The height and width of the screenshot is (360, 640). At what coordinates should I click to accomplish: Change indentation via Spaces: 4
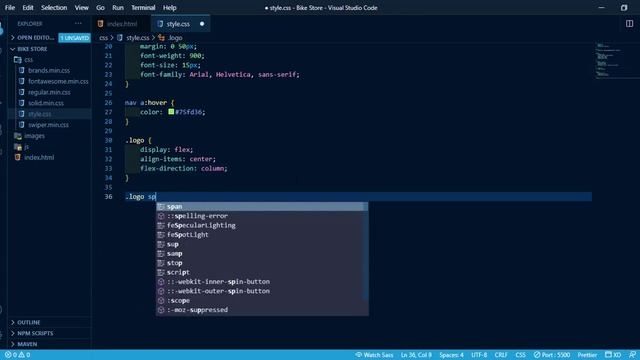[x=451, y=355]
